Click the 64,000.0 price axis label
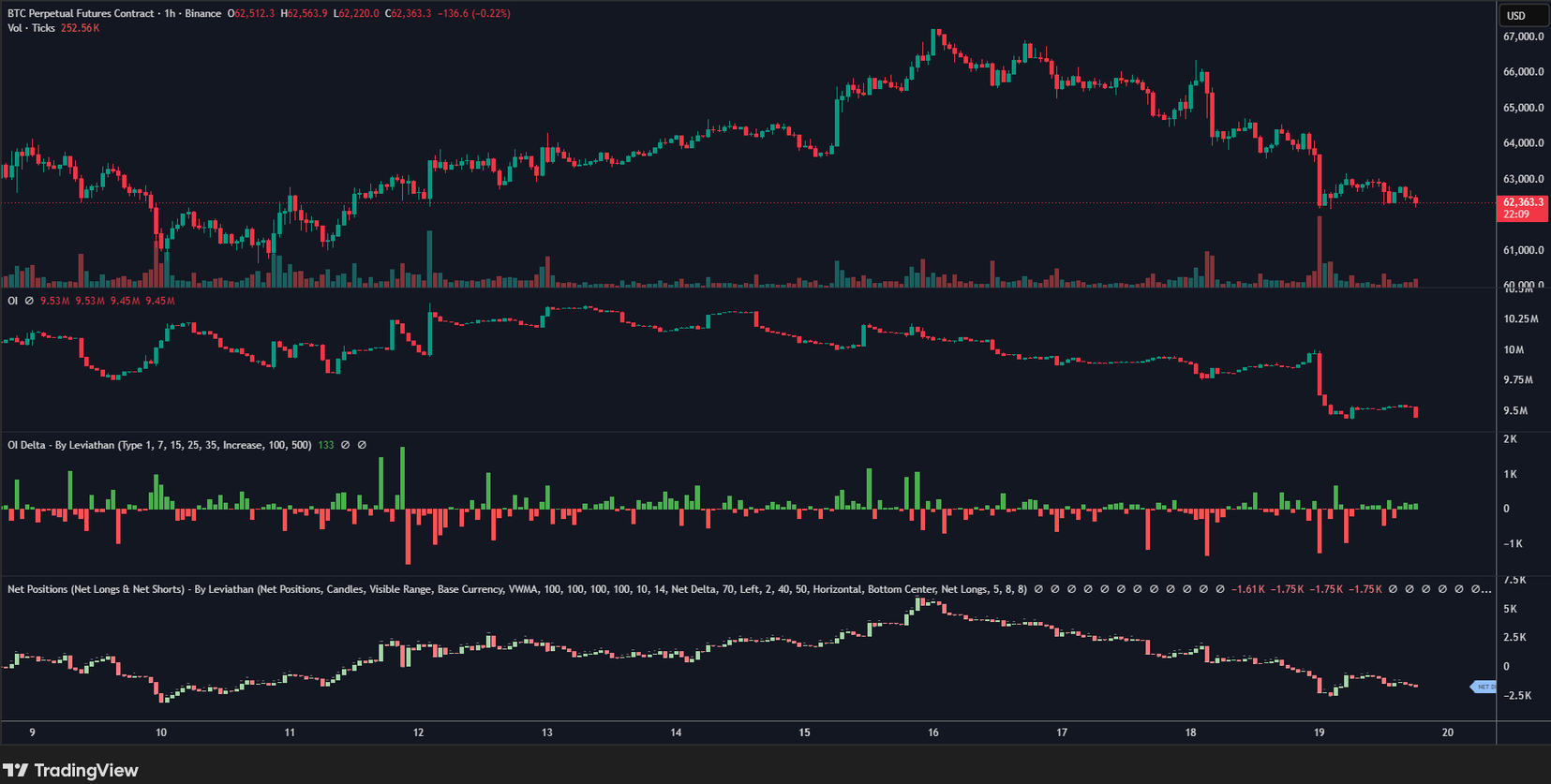 pos(1523,143)
